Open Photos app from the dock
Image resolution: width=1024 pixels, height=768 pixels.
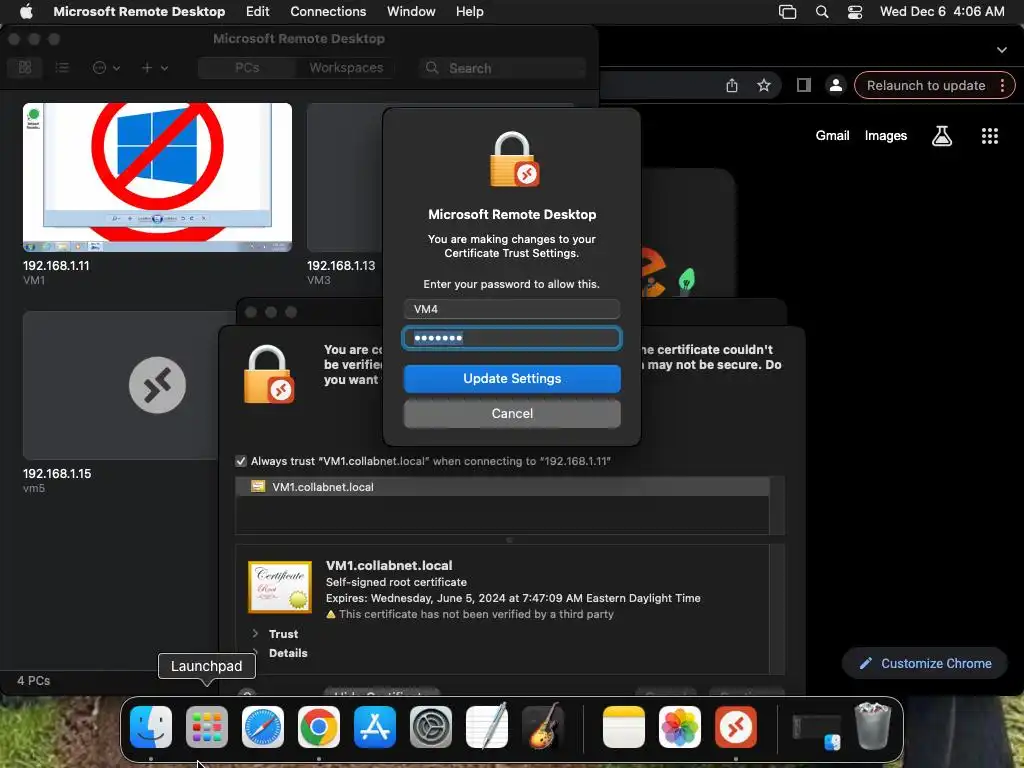pos(680,727)
